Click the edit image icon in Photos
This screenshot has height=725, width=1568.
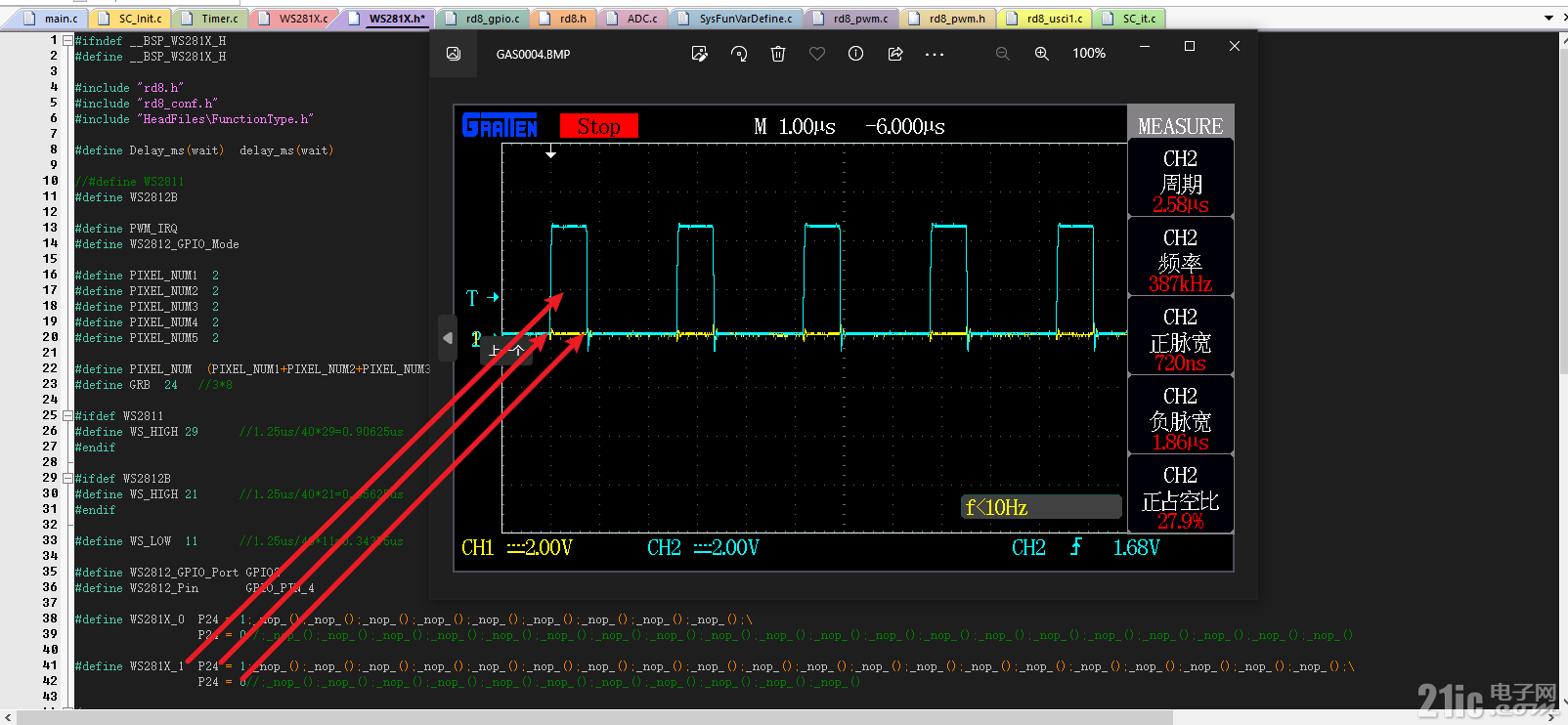[x=700, y=54]
